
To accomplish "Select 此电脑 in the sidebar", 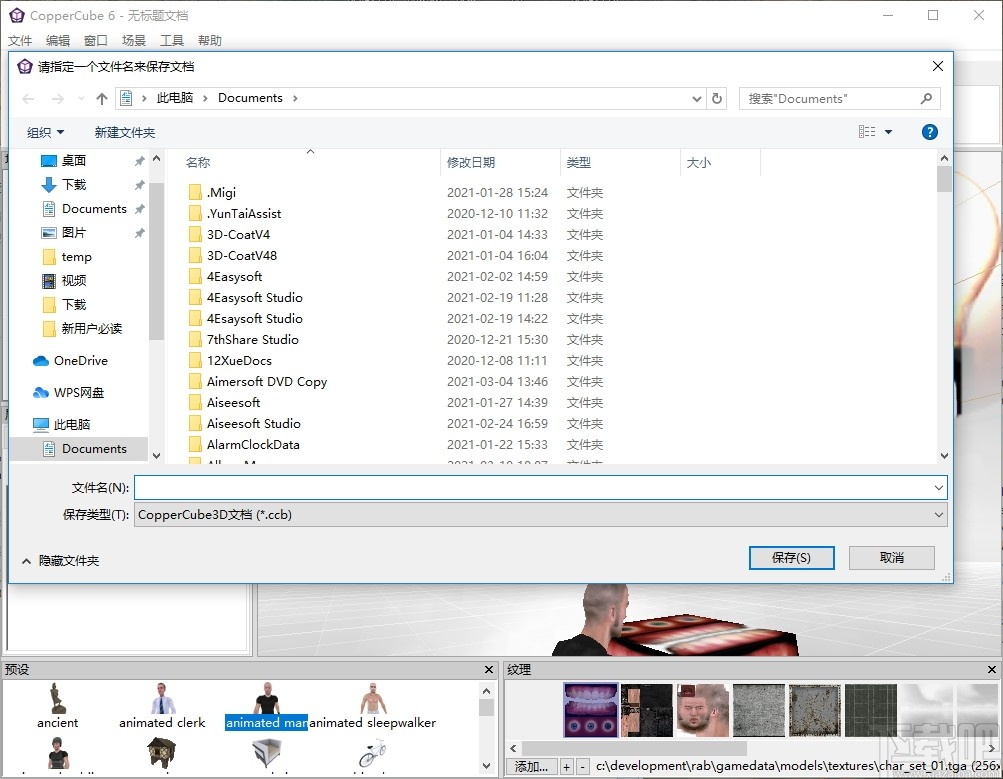I will [72, 425].
